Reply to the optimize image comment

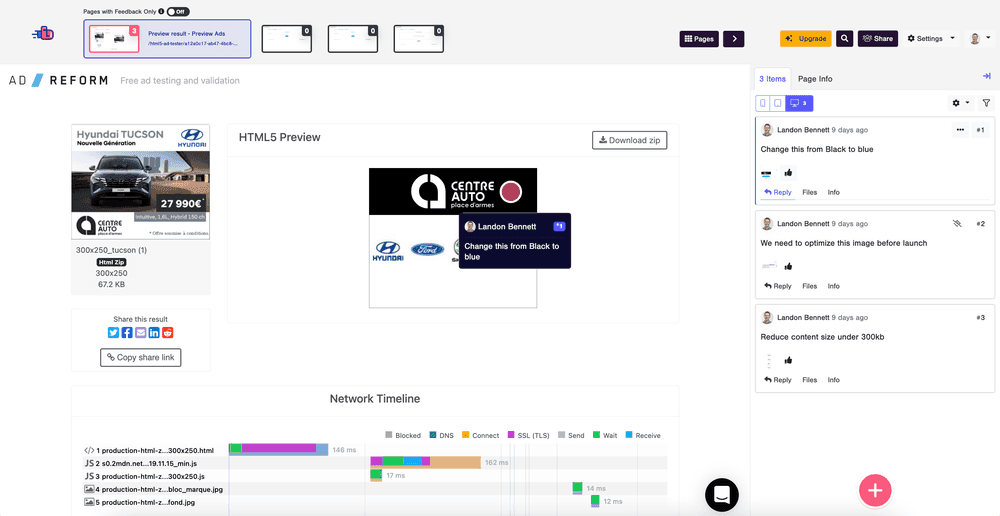[x=778, y=286]
